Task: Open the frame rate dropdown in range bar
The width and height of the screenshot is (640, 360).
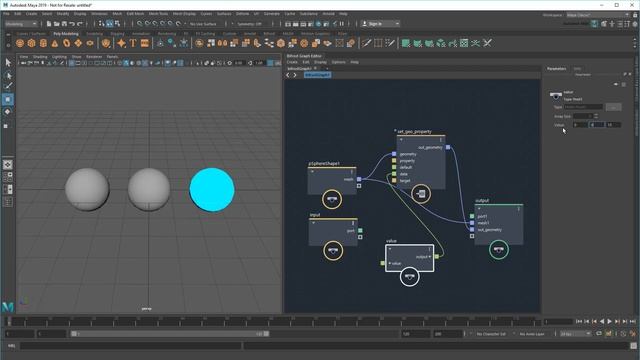Action: pyautogui.click(x=576, y=334)
